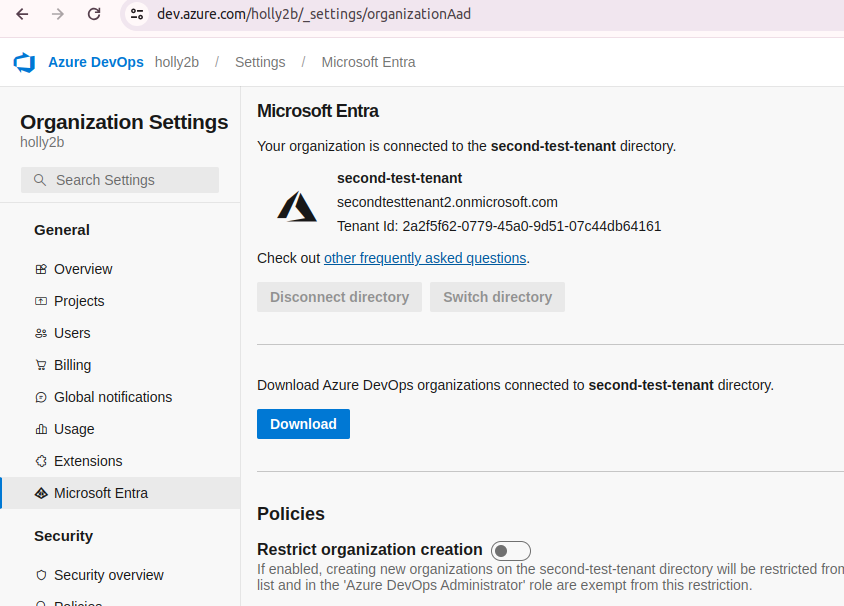
Task: Click Settings breadcrumb link
Action: click(260, 62)
